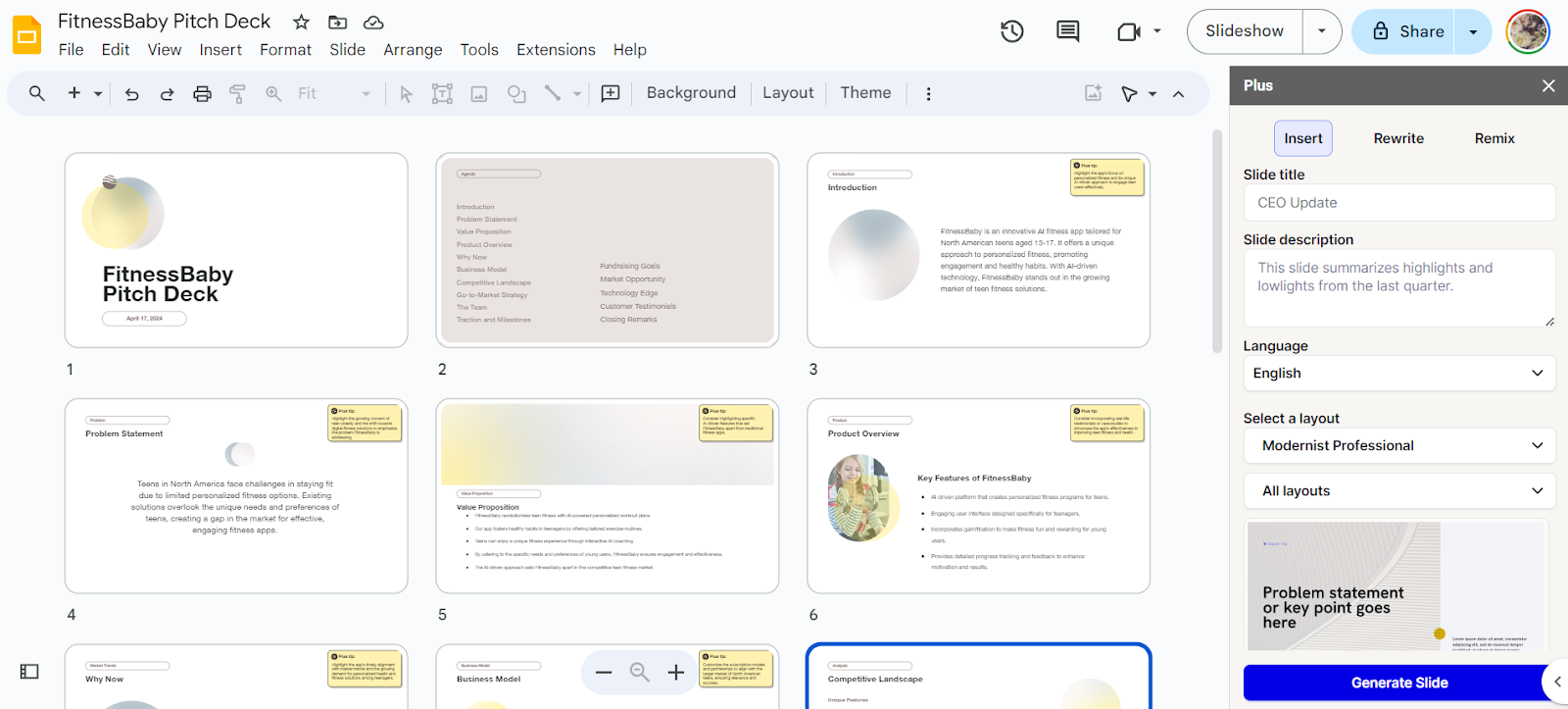Click the Share button
This screenshot has width=1568, height=709.
tap(1404, 32)
